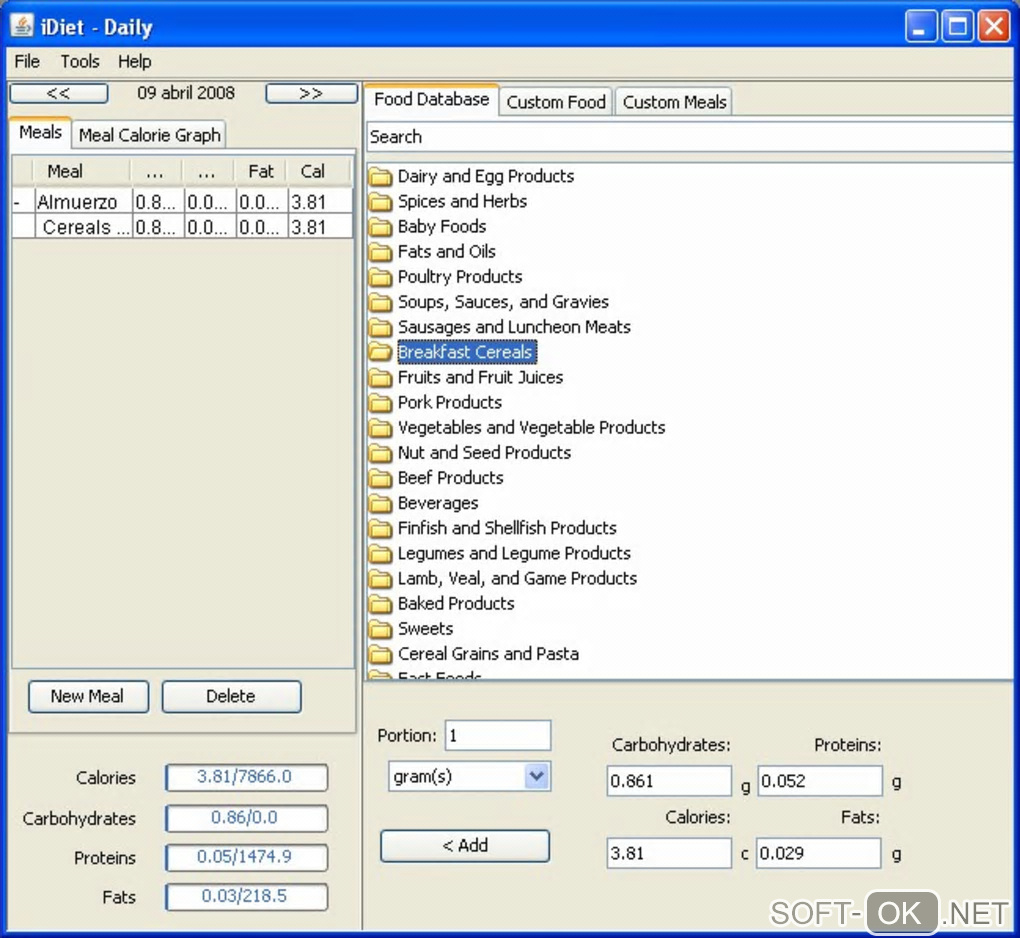Click the Dairy and Egg Products folder icon
1020x938 pixels.
coord(381,176)
